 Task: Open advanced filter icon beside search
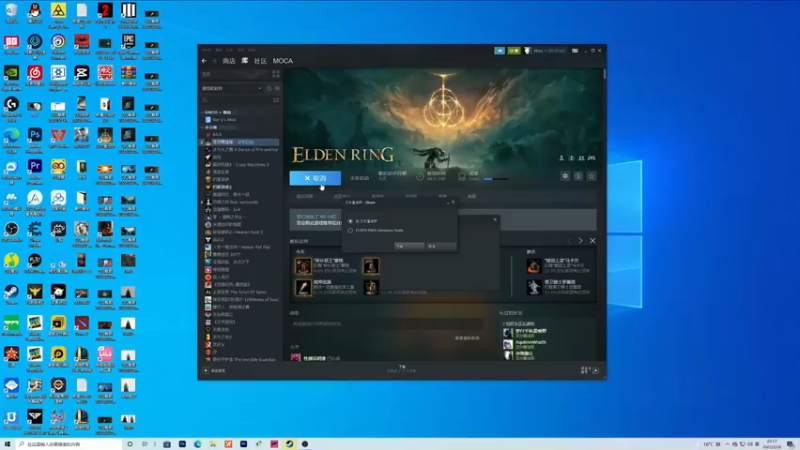(276, 101)
